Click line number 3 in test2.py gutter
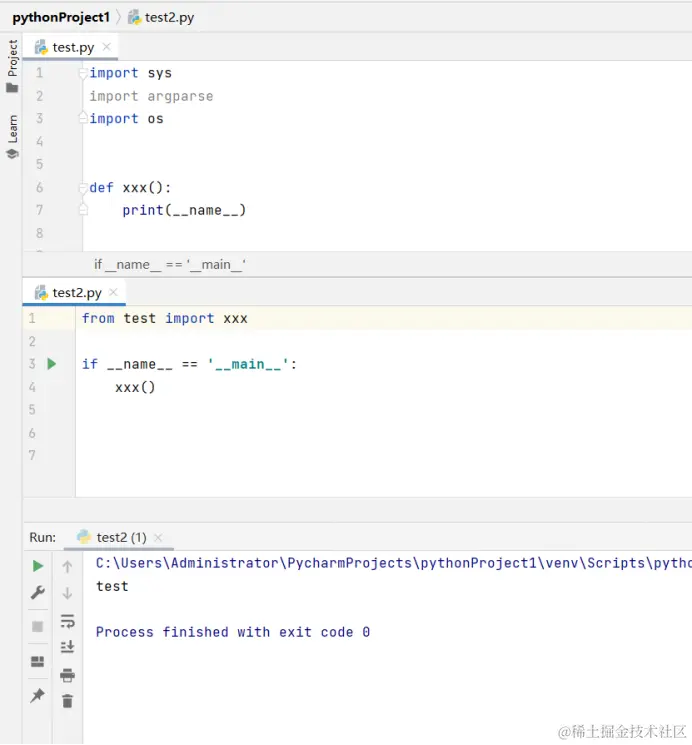This screenshot has width=692, height=745. click(32, 364)
